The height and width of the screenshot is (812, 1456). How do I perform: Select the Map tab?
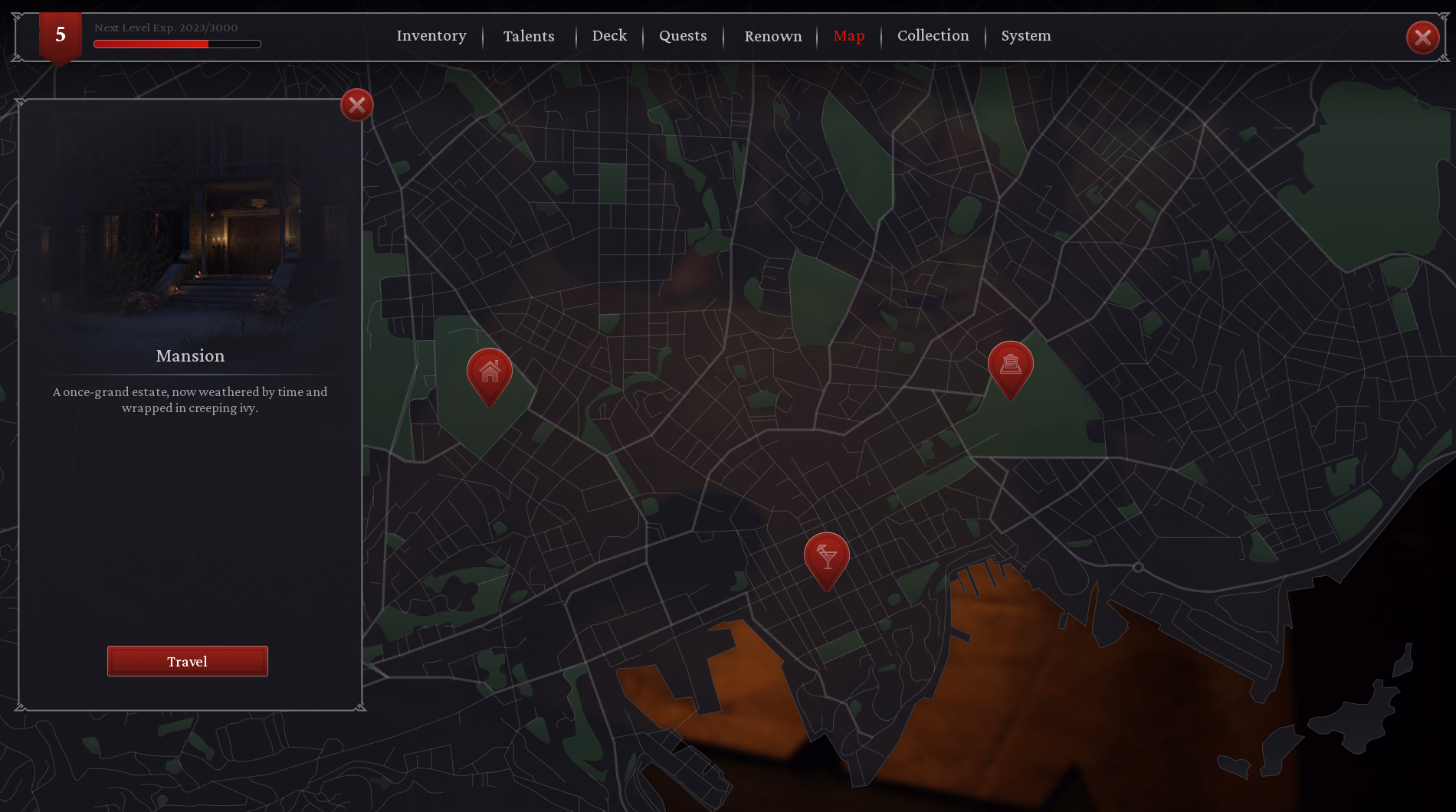(x=848, y=36)
